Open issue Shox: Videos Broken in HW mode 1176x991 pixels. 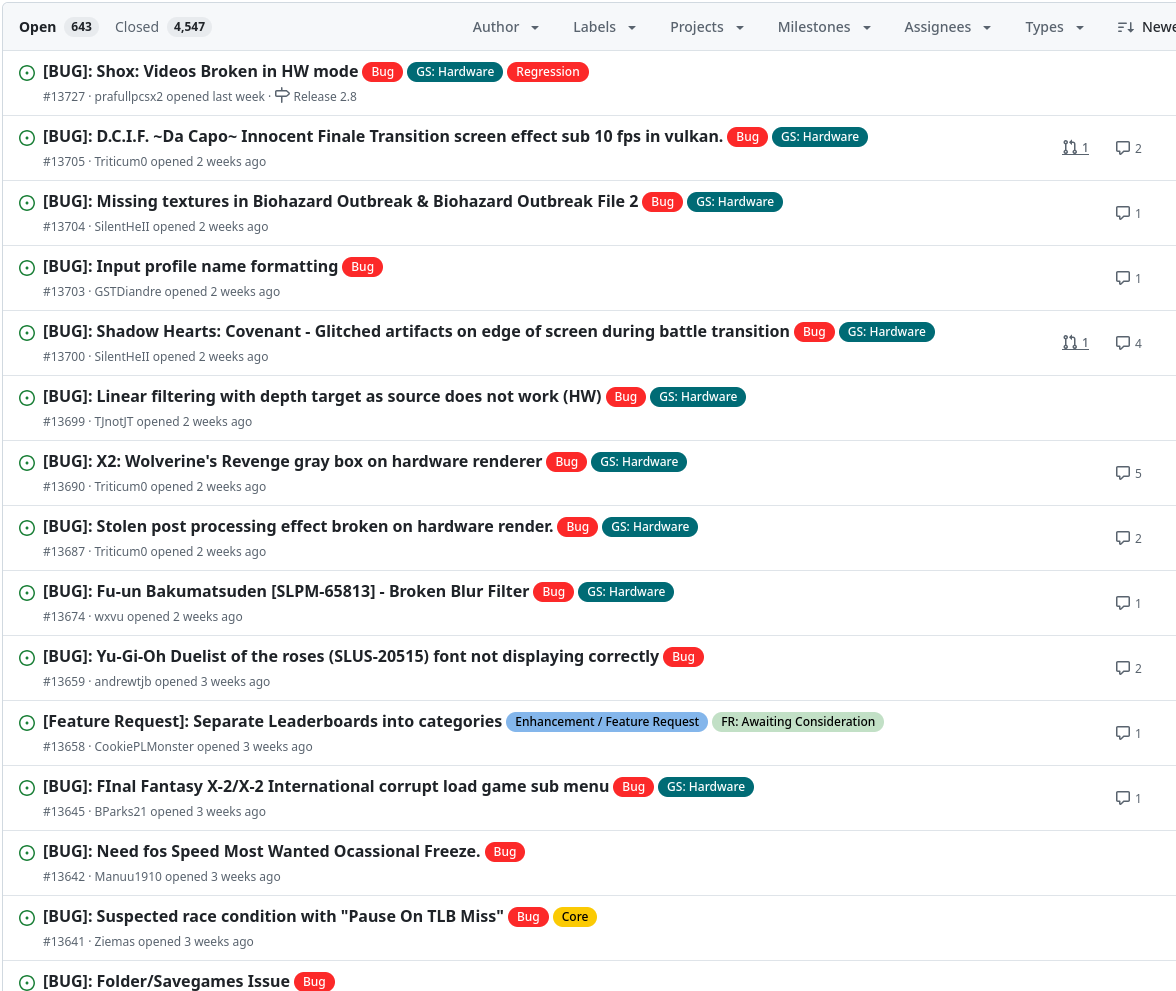pos(200,71)
